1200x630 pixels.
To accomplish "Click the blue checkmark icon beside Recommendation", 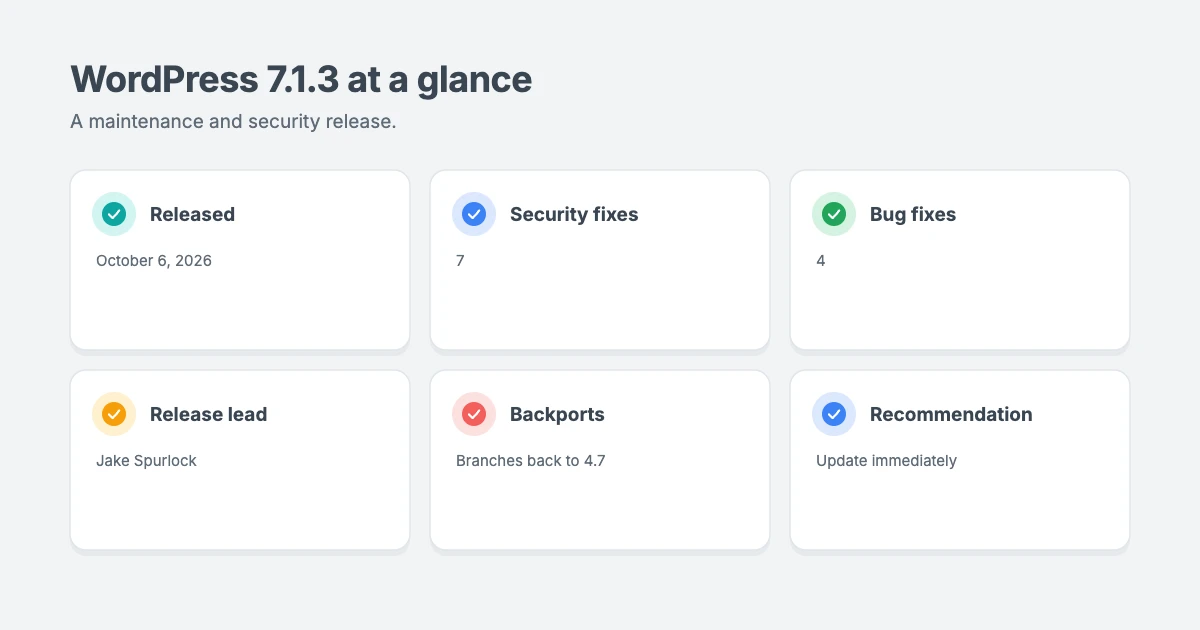I will 834,414.
